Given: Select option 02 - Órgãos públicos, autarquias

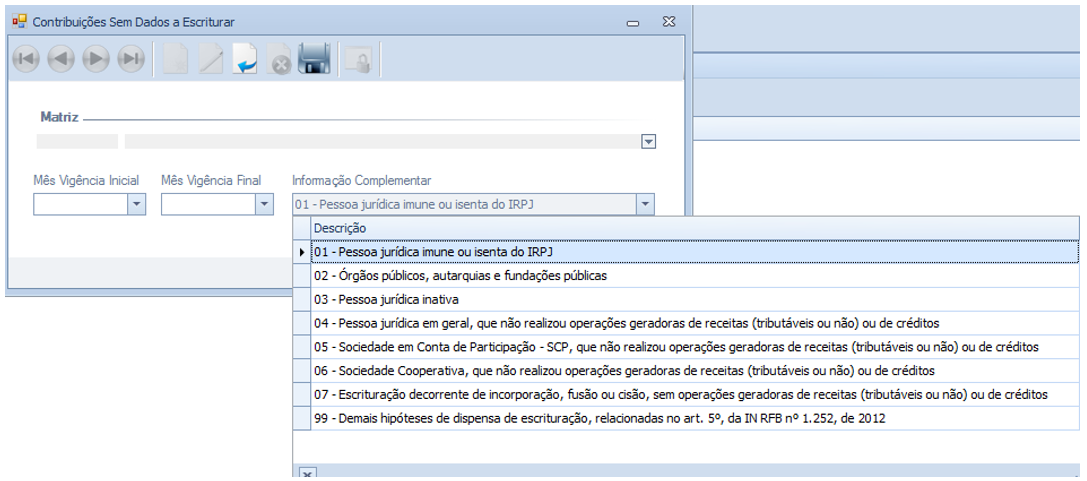Looking at the screenshot, I should pyautogui.click(x=460, y=275).
